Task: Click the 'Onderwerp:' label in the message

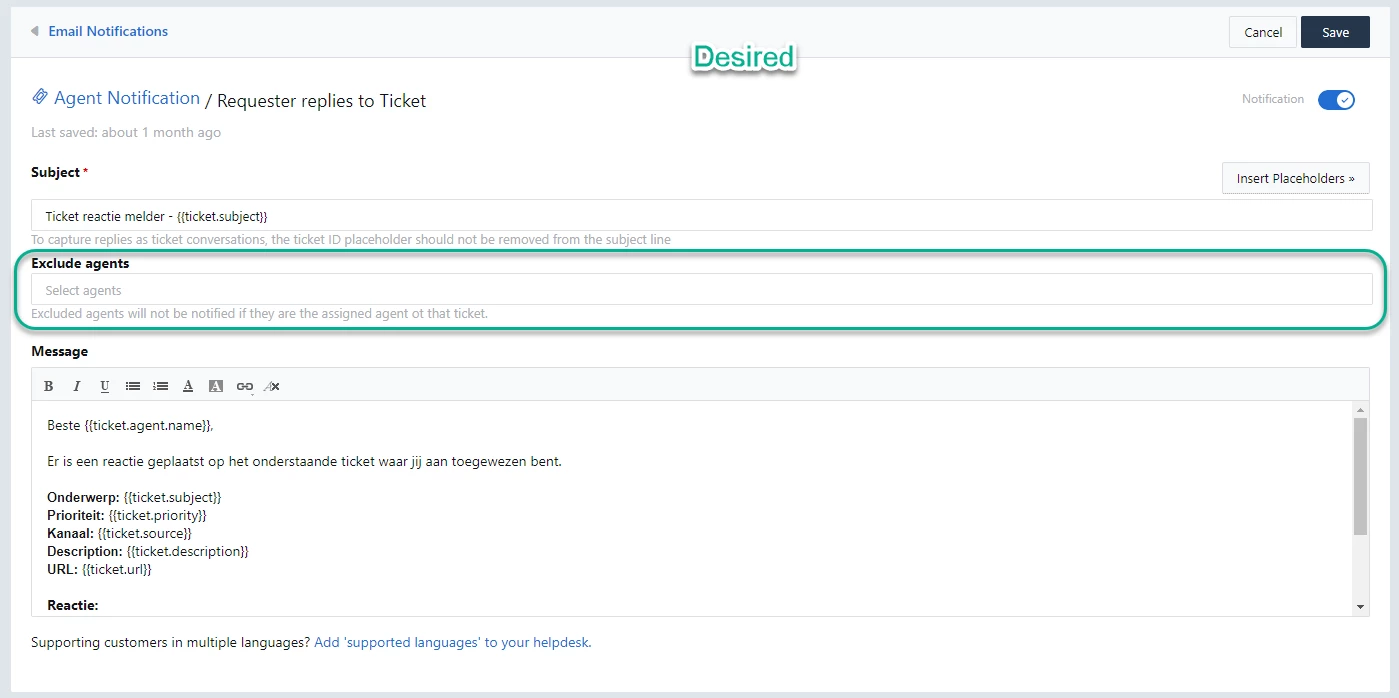Action: pos(84,497)
